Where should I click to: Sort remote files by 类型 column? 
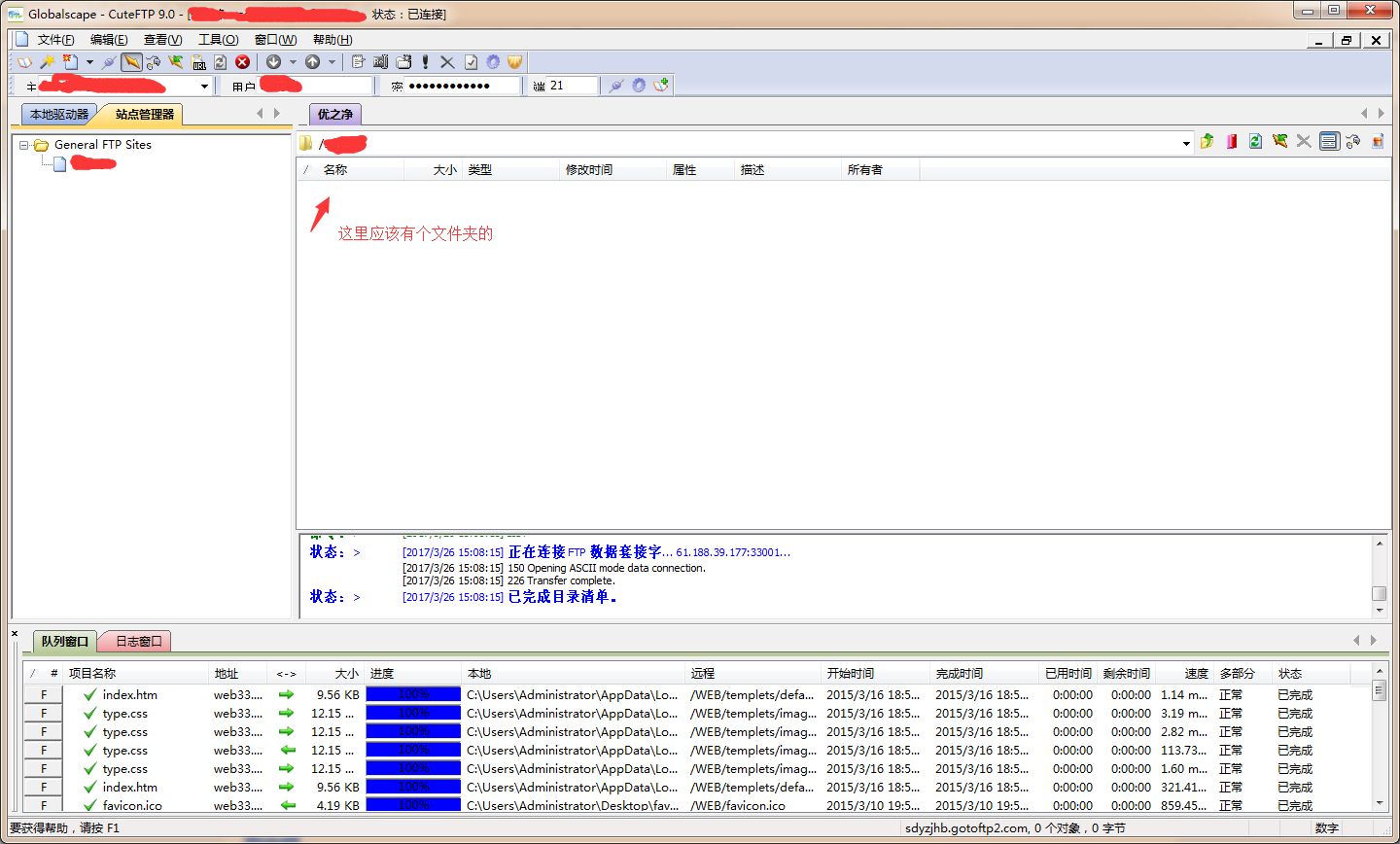click(511, 170)
